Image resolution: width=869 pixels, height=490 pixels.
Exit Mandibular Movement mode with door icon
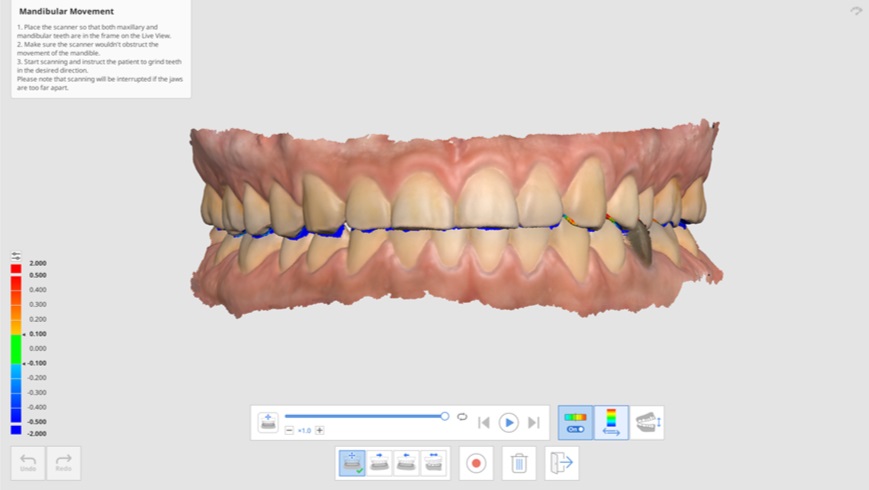(x=561, y=463)
